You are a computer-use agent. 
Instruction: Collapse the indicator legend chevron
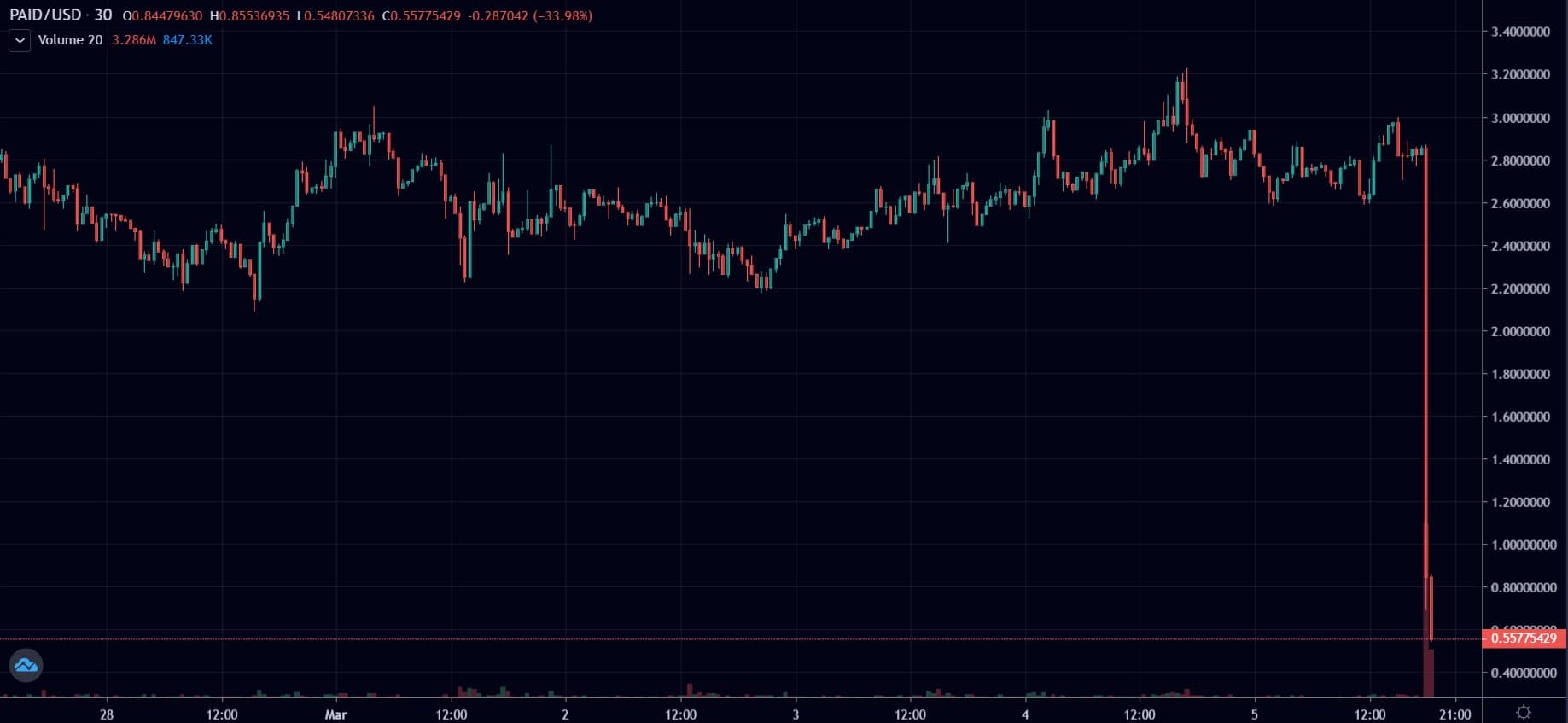[20, 40]
